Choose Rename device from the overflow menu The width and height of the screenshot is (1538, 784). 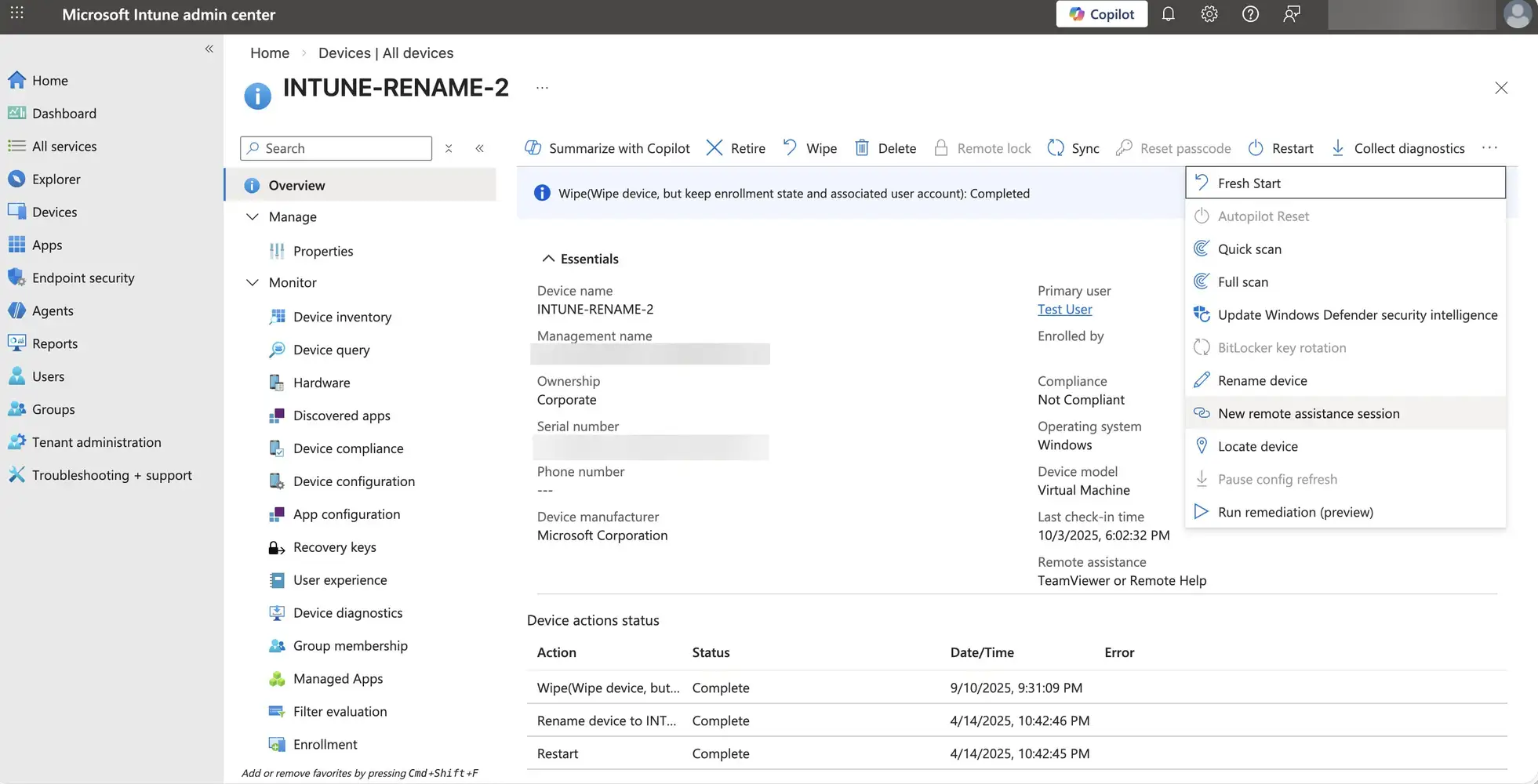pyautogui.click(x=1345, y=380)
